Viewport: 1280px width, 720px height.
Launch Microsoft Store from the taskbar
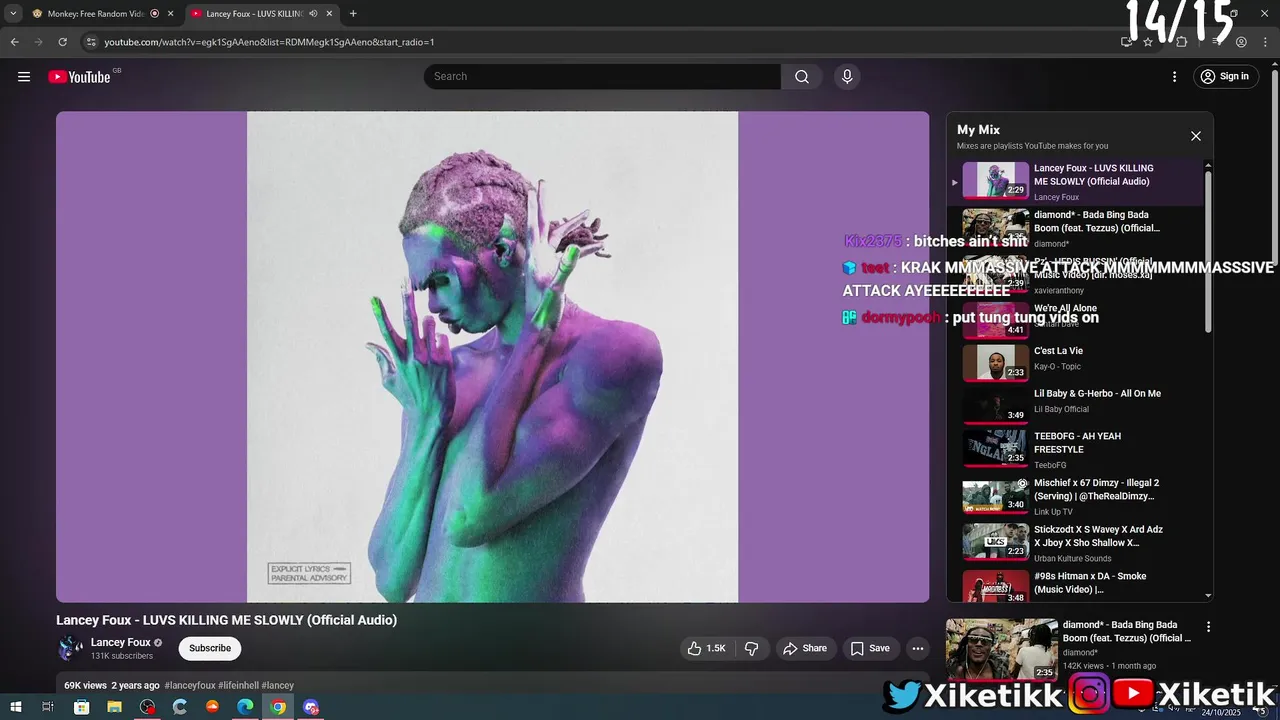coord(81,707)
